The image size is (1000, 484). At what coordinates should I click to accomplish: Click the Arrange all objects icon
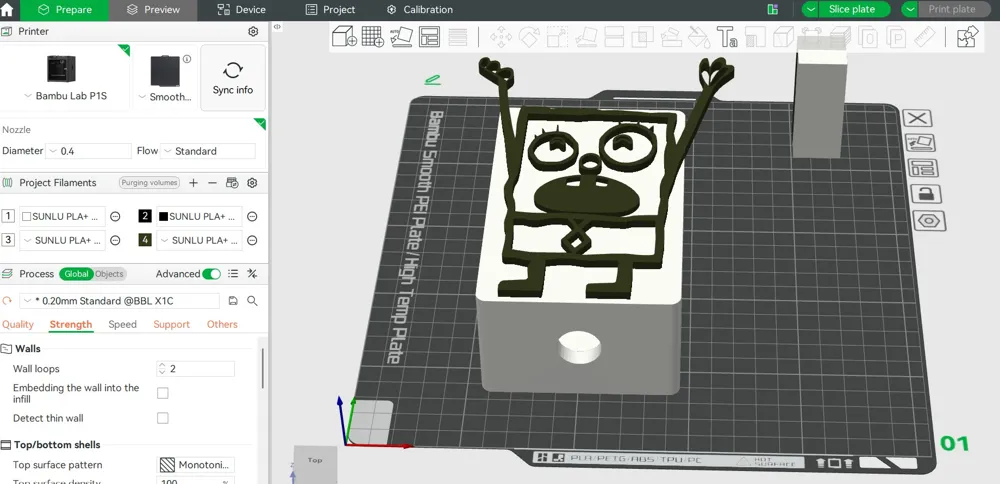(429, 36)
